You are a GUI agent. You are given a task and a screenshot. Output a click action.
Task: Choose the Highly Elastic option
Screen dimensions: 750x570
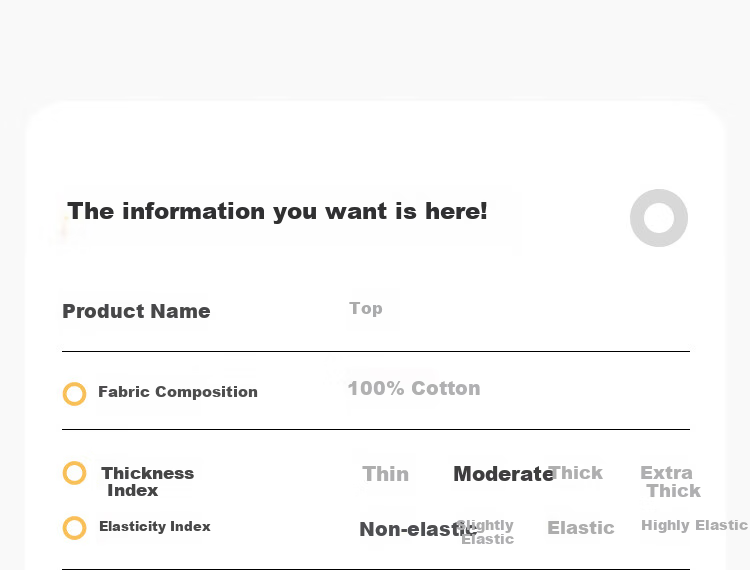pyautogui.click(x=695, y=525)
